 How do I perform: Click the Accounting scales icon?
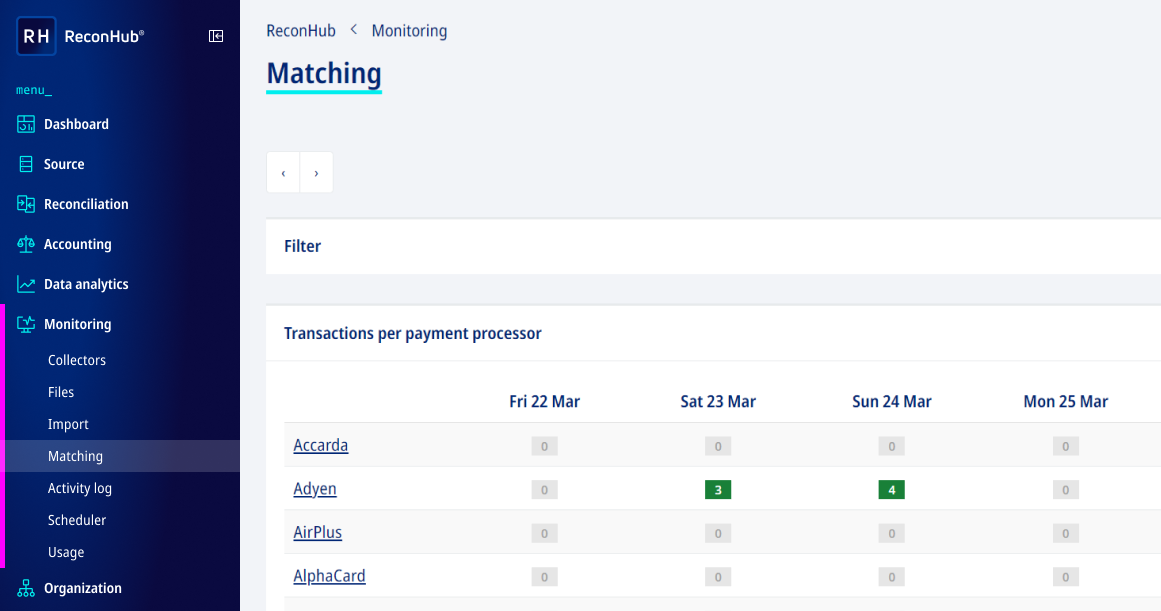26,244
